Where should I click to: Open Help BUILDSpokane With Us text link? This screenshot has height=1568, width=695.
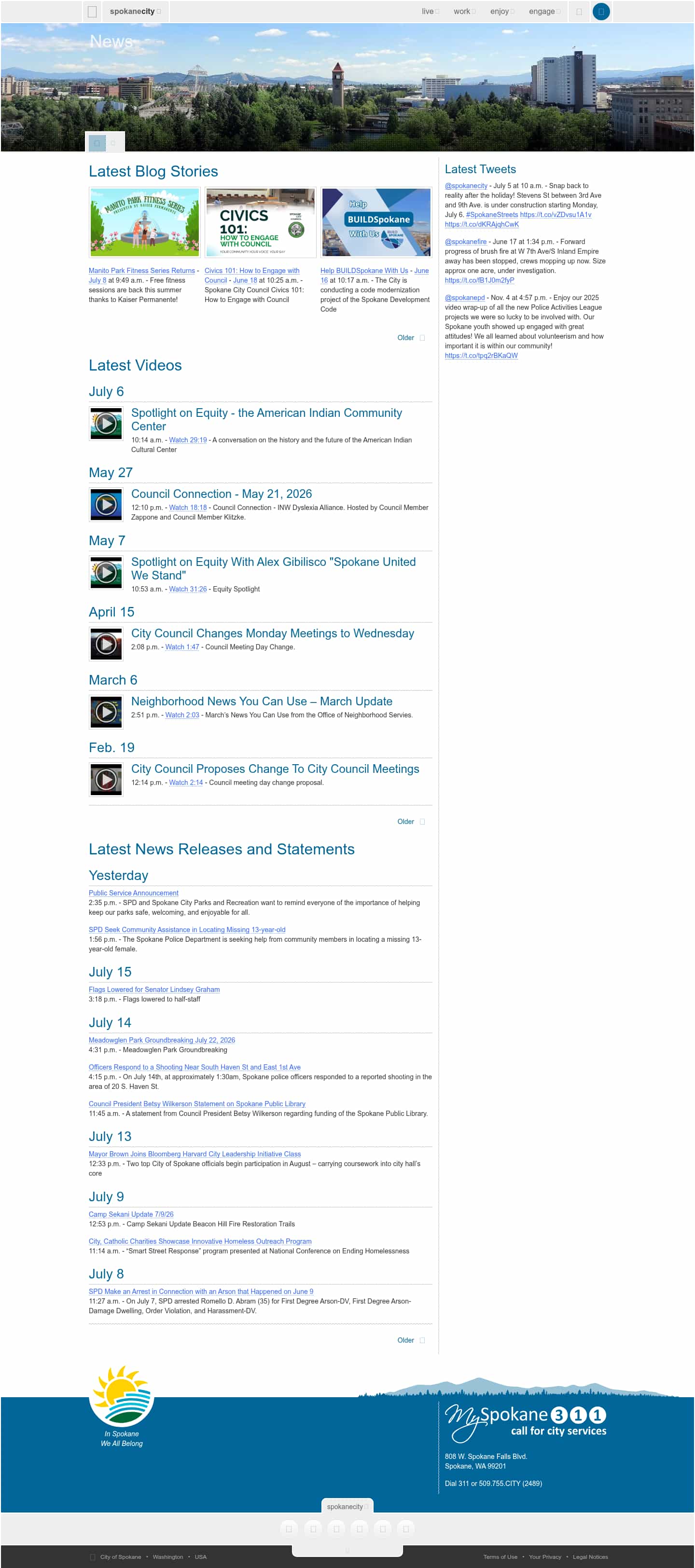364,271
